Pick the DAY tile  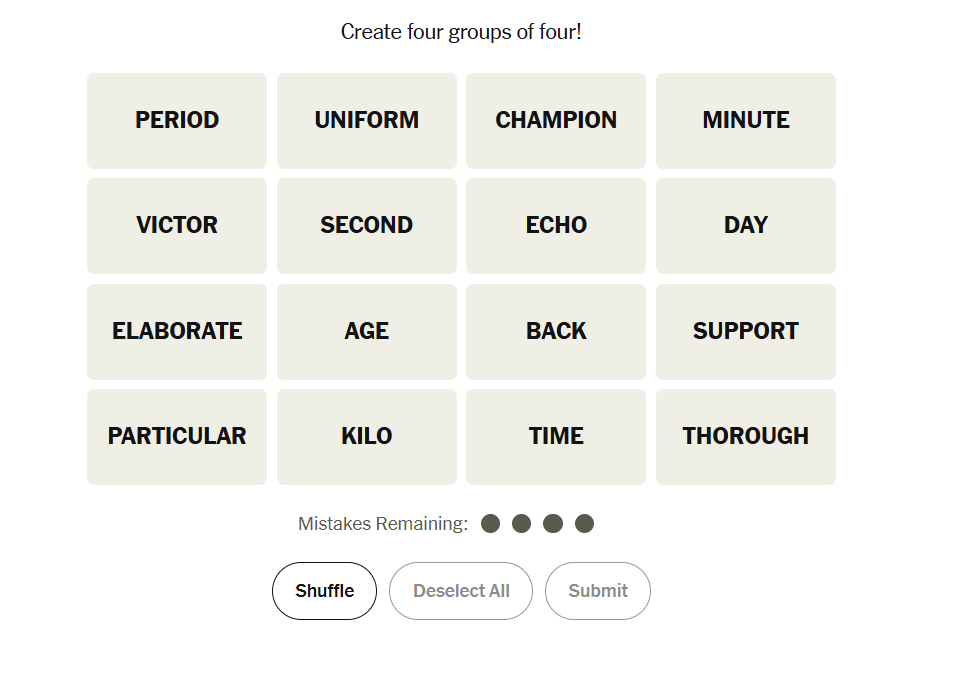point(745,226)
